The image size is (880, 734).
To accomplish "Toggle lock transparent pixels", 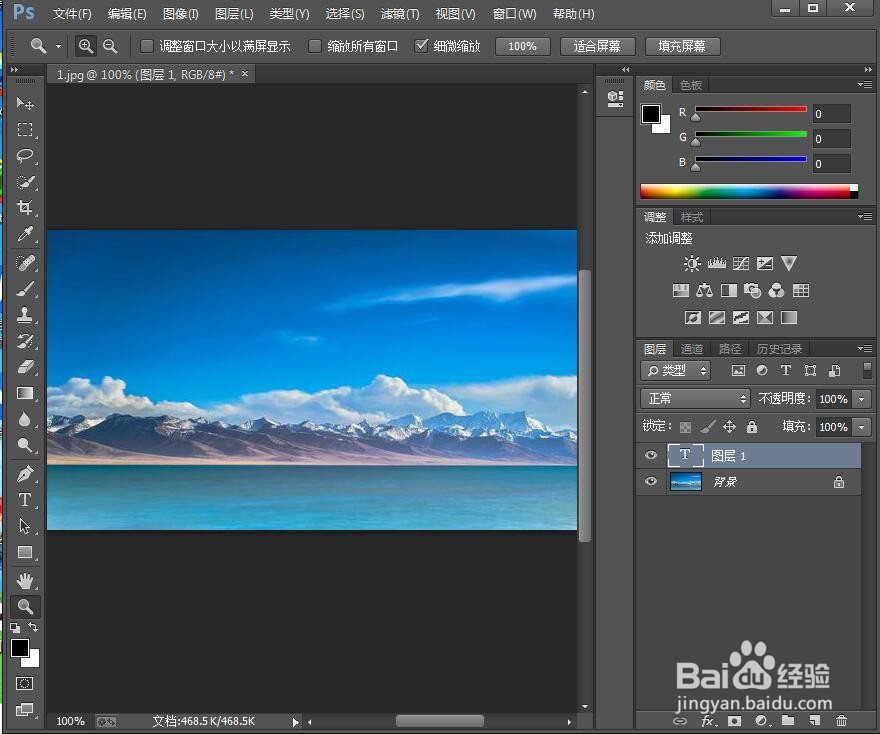I will [x=685, y=427].
